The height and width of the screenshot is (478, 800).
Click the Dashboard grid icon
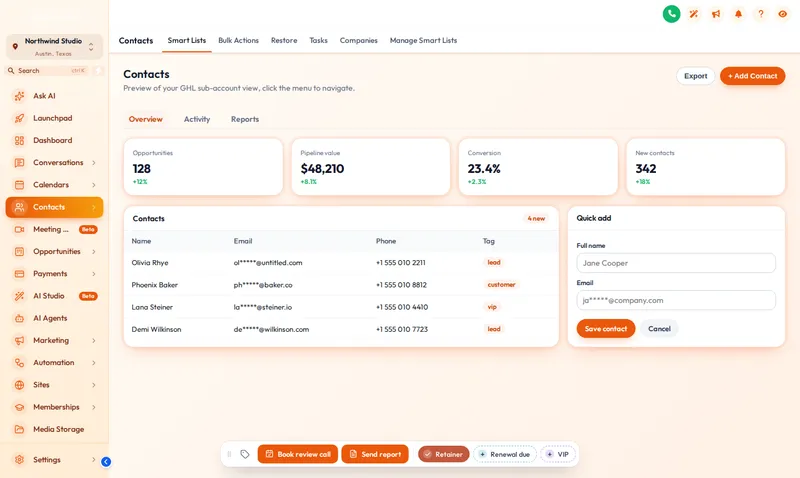19,140
